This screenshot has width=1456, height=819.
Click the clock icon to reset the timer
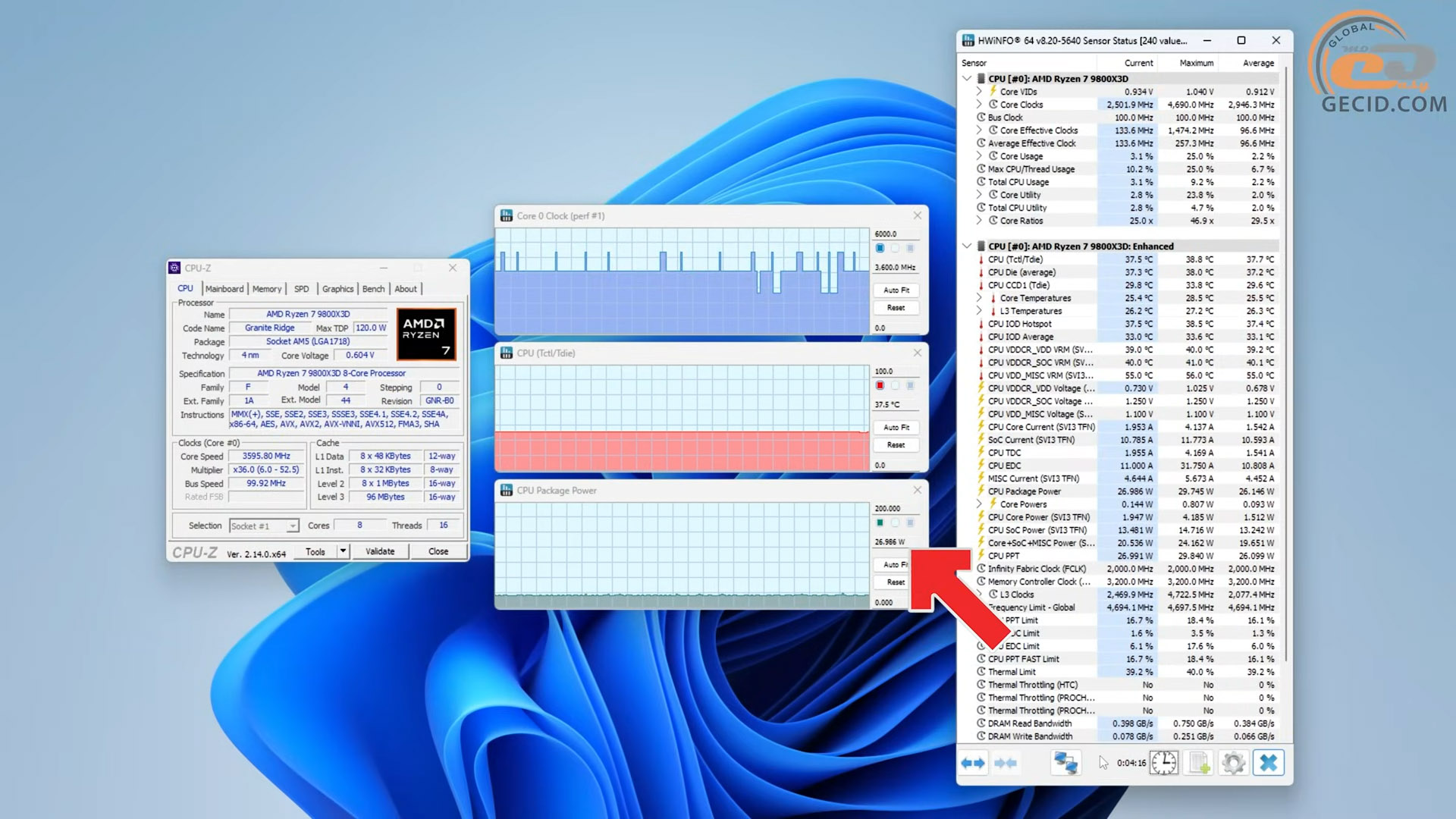[x=1164, y=763]
